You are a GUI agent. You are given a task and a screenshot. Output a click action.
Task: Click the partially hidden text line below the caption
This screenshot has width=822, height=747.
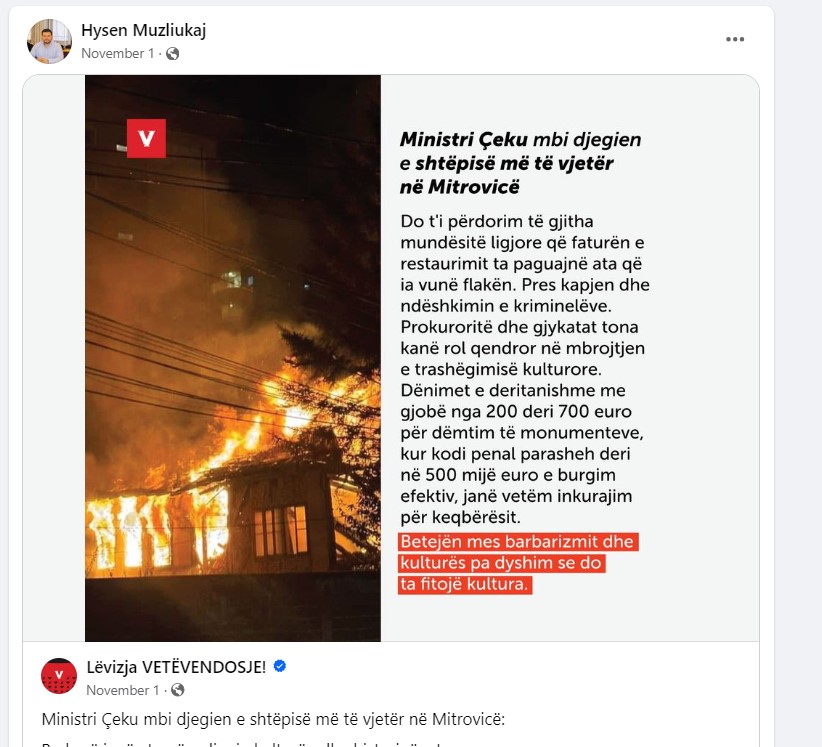[241, 743]
